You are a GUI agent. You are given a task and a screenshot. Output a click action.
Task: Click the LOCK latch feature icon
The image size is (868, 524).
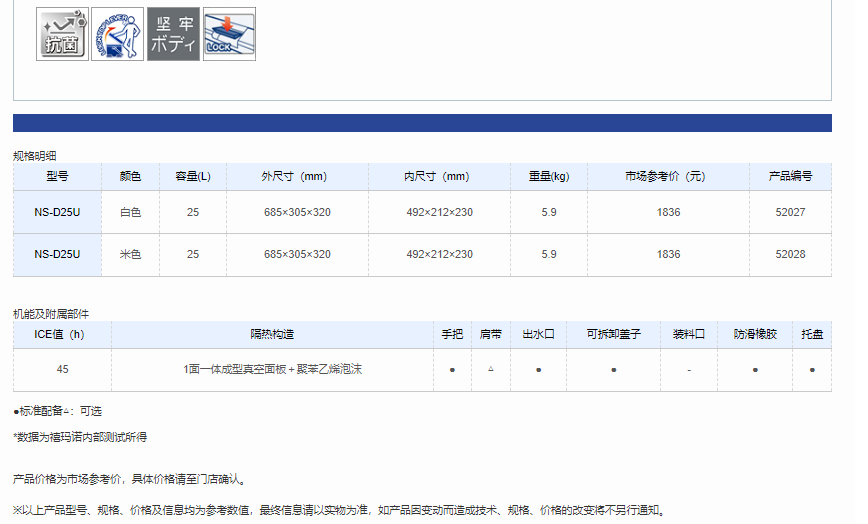click(229, 34)
